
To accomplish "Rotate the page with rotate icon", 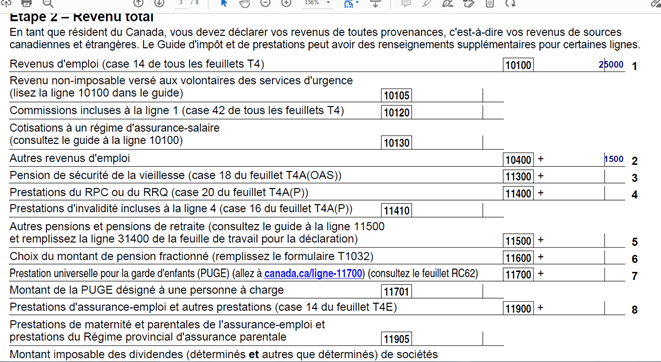I will (x=511, y=3).
